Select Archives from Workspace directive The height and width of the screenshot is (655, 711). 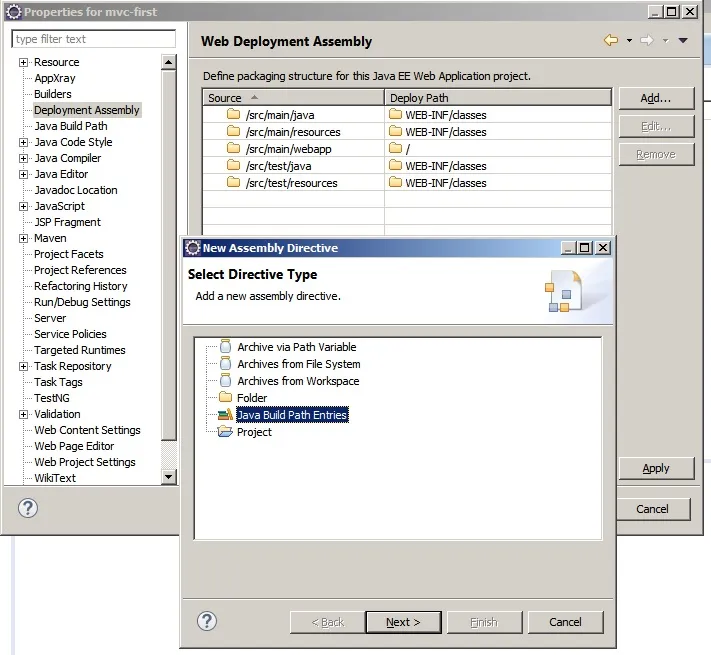tap(298, 381)
